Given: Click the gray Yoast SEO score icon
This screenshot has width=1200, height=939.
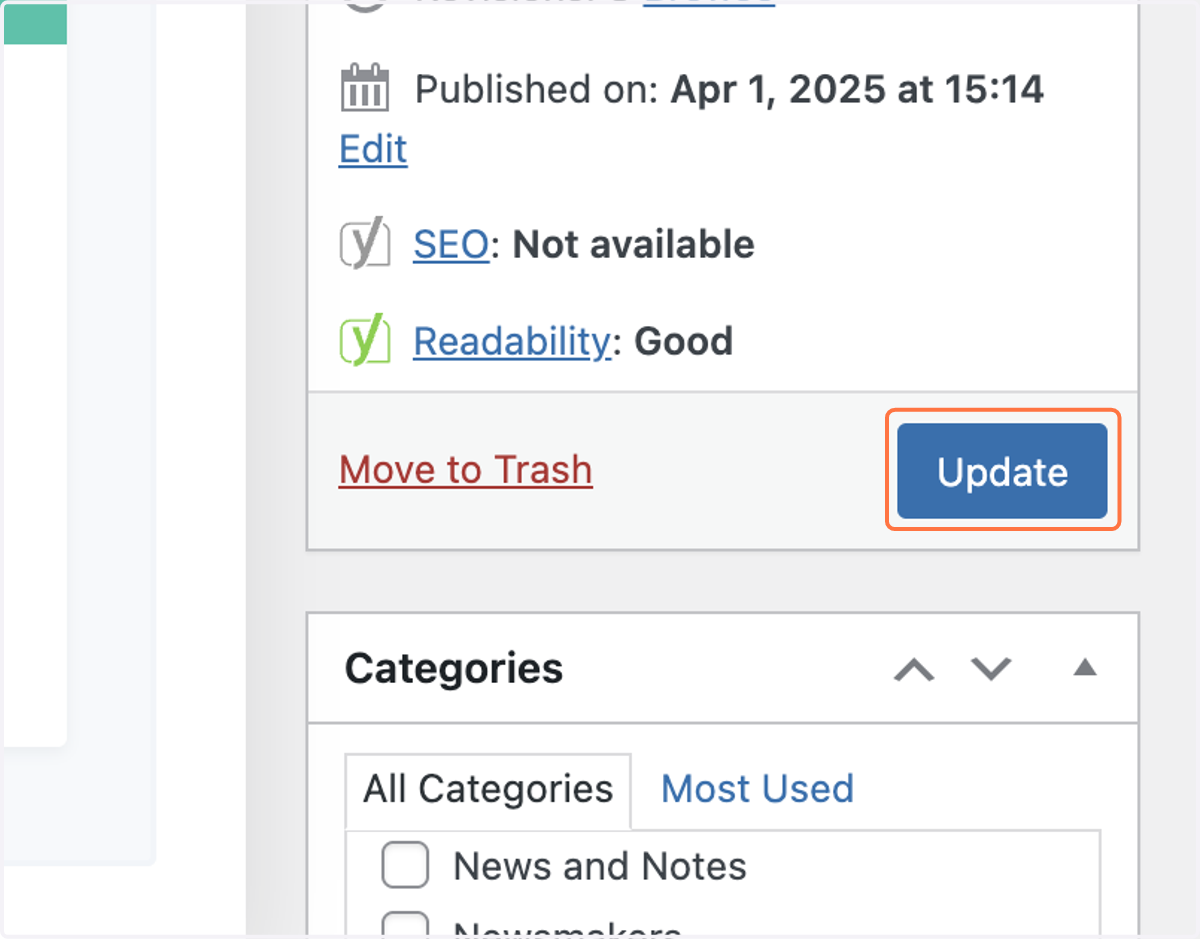Looking at the screenshot, I should [365, 245].
